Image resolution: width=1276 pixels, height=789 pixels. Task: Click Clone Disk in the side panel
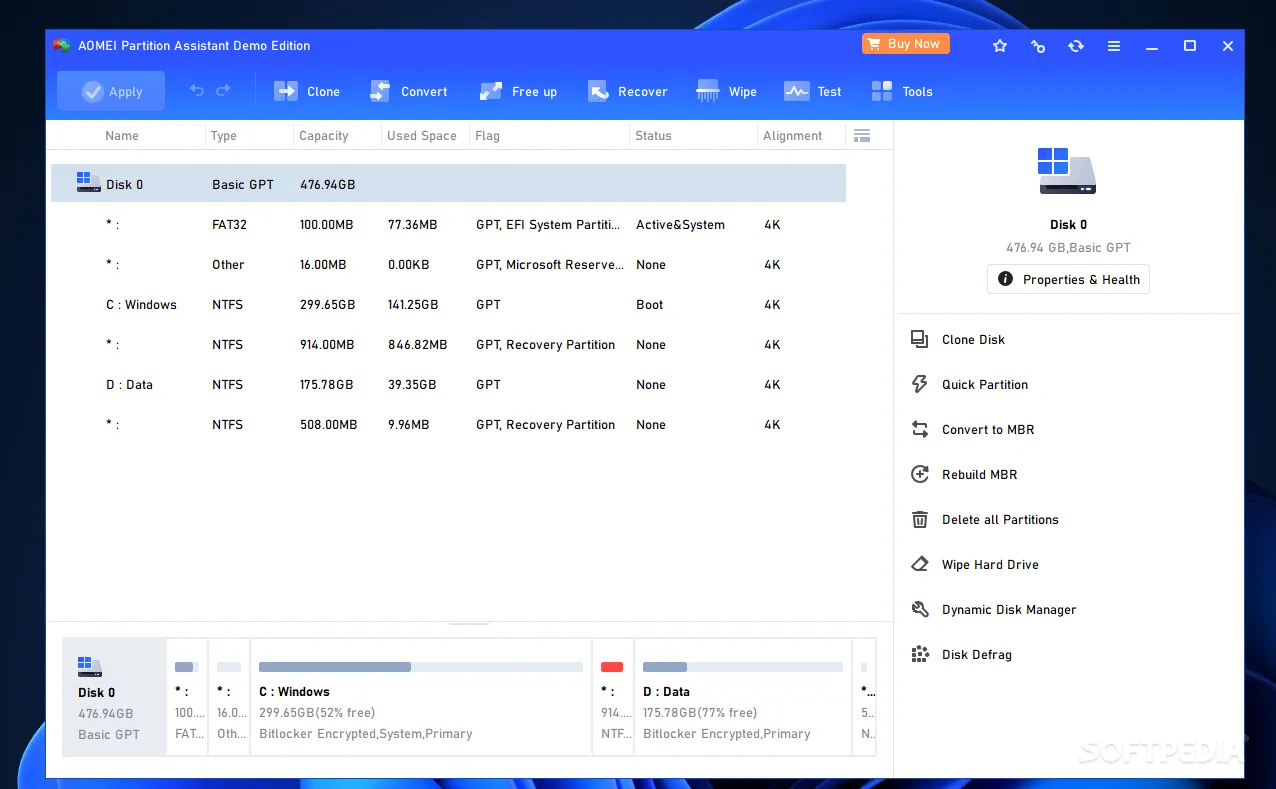click(958, 340)
